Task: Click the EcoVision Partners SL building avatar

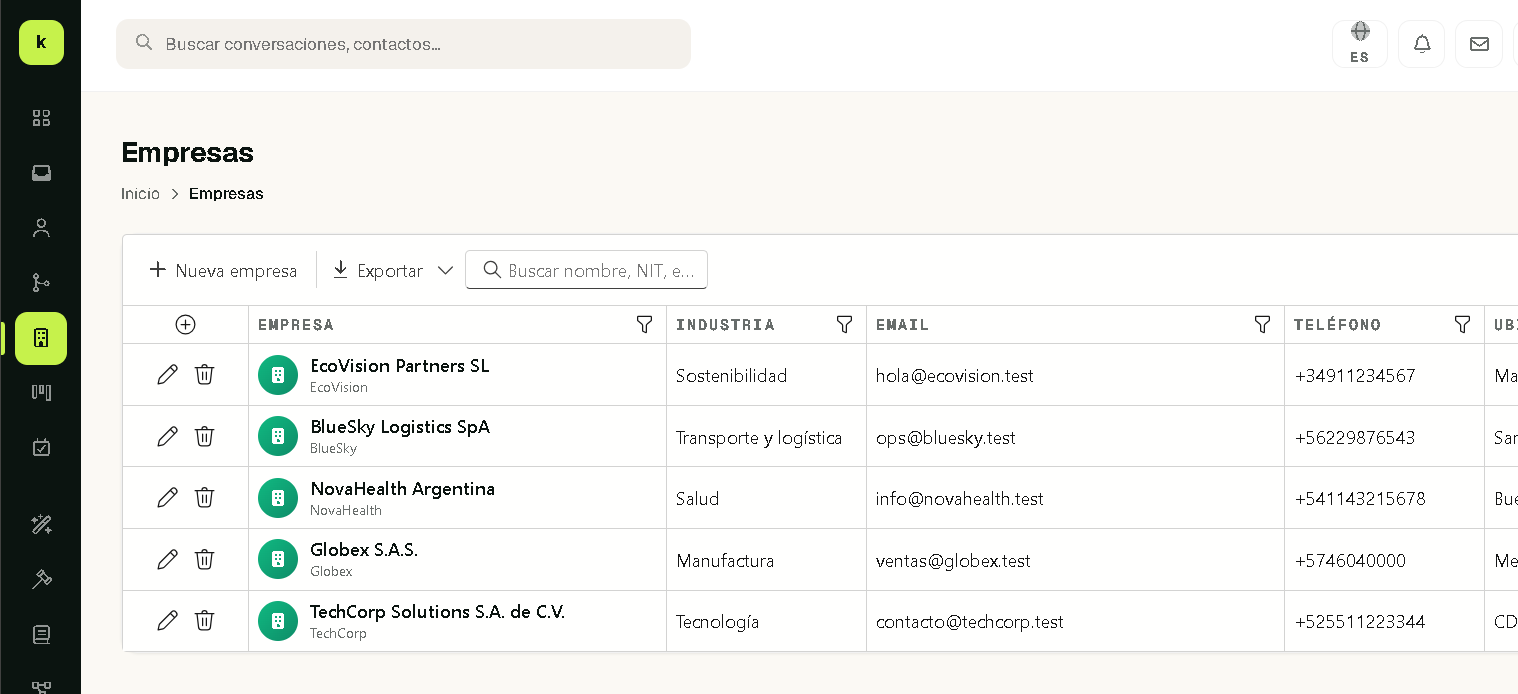Action: (x=278, y=375)
